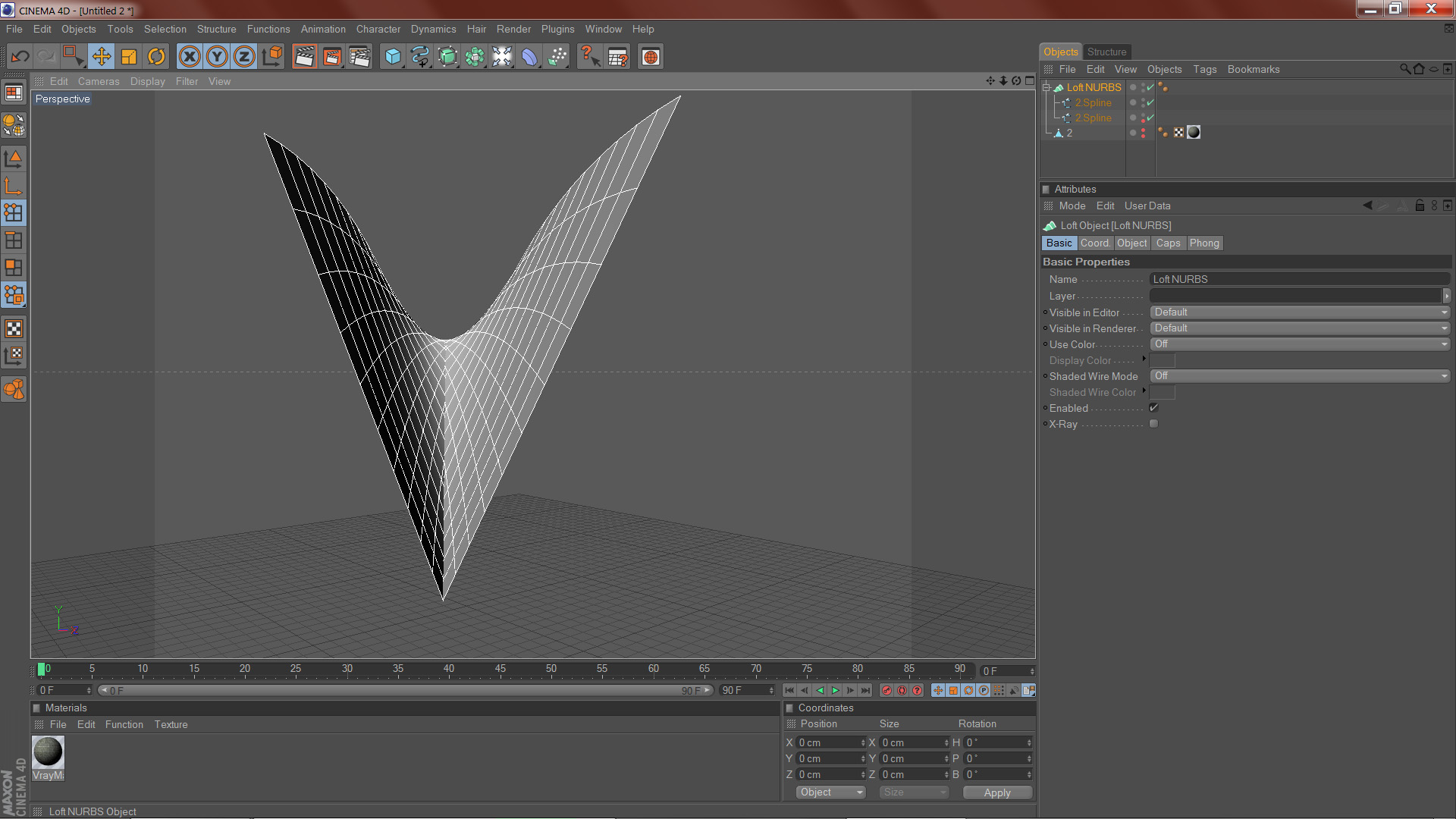Image resolution: width=1456 pixels, height=819 pixels.
Task: Open the deformer (Bend) objects palette
Action: click(x=529, y=57)
